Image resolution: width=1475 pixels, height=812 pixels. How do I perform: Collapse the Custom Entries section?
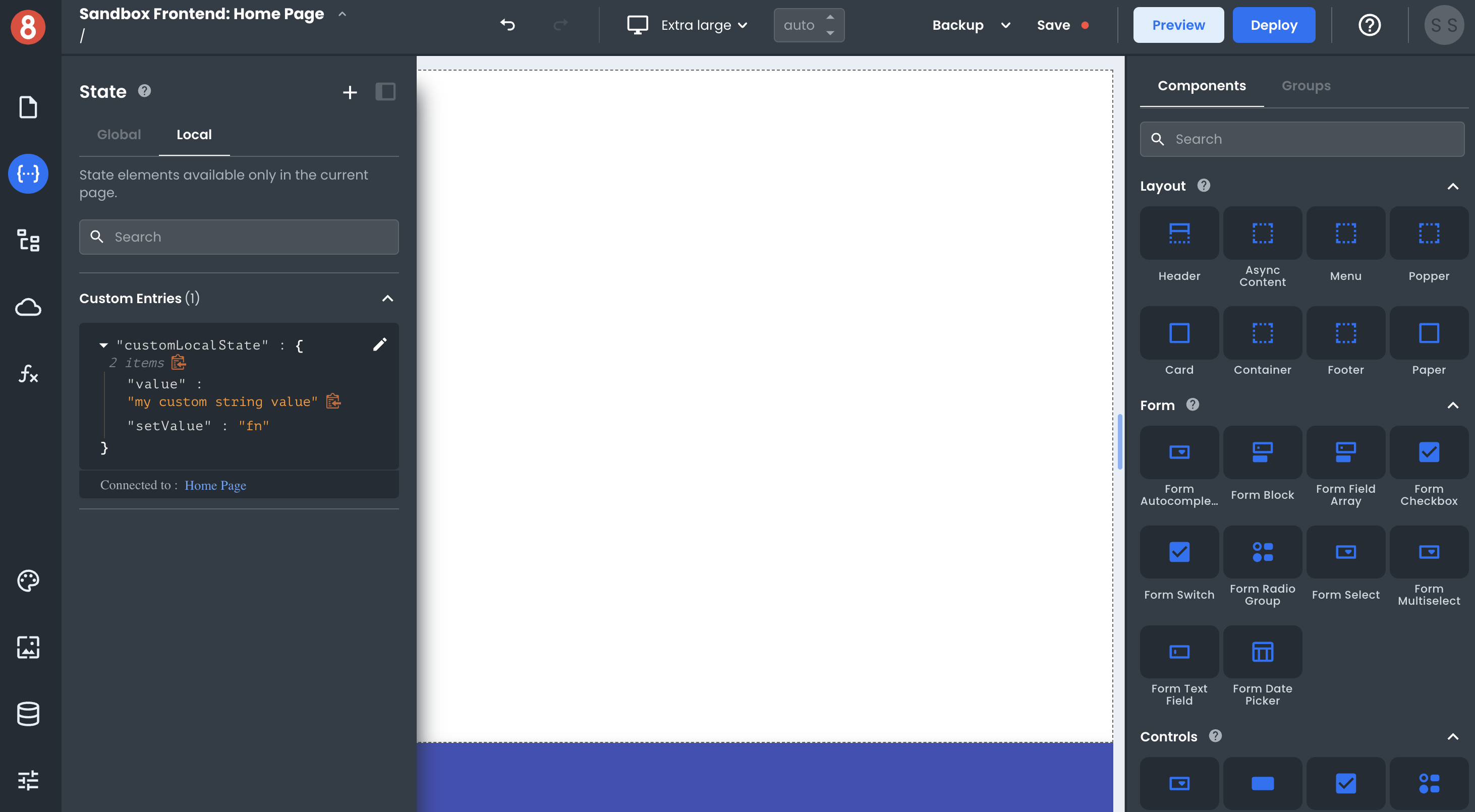pyautogui.click(x=387, y=299)
